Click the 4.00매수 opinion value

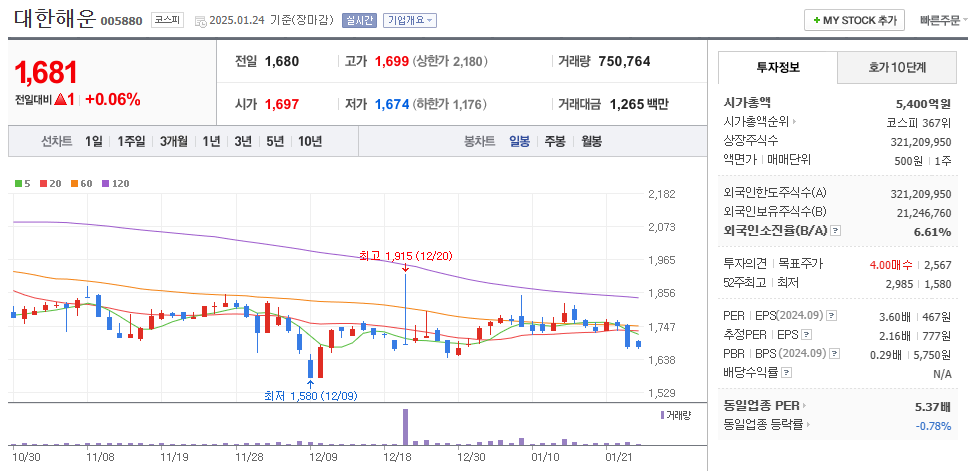[x=892, y=264]
